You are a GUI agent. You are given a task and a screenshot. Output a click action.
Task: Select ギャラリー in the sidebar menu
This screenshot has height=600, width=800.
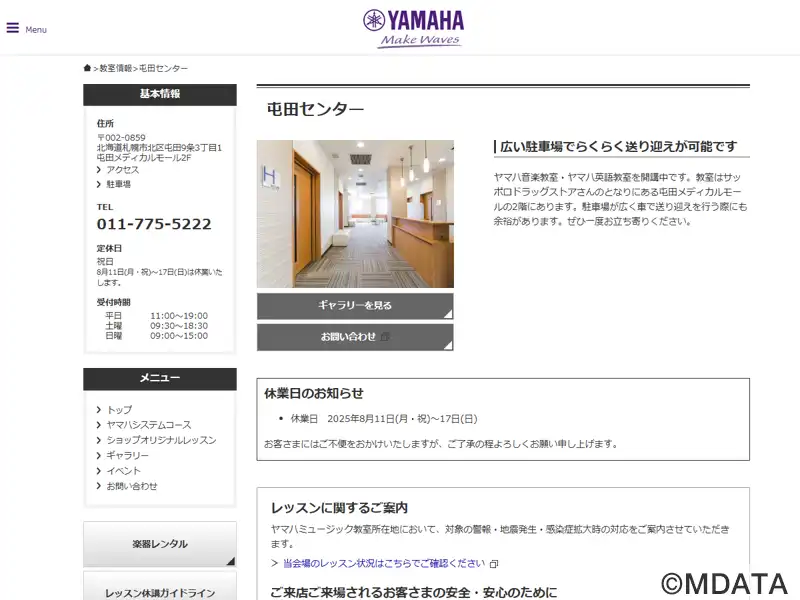pos(128,456)
